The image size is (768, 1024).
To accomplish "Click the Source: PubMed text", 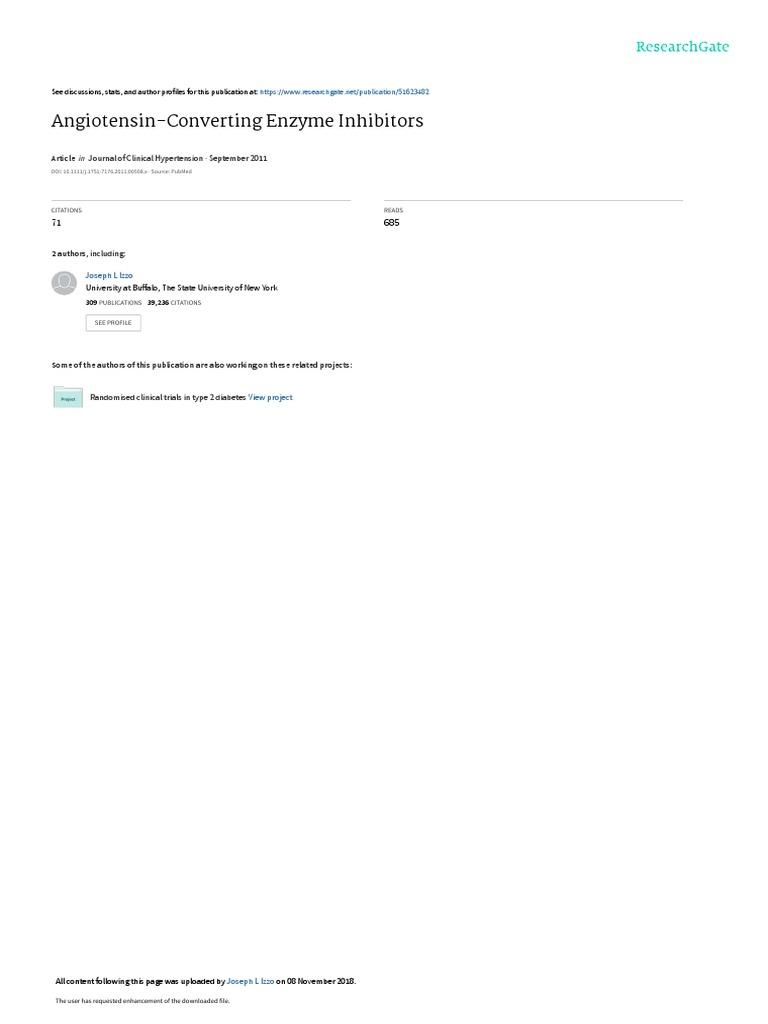I will 172,172.
